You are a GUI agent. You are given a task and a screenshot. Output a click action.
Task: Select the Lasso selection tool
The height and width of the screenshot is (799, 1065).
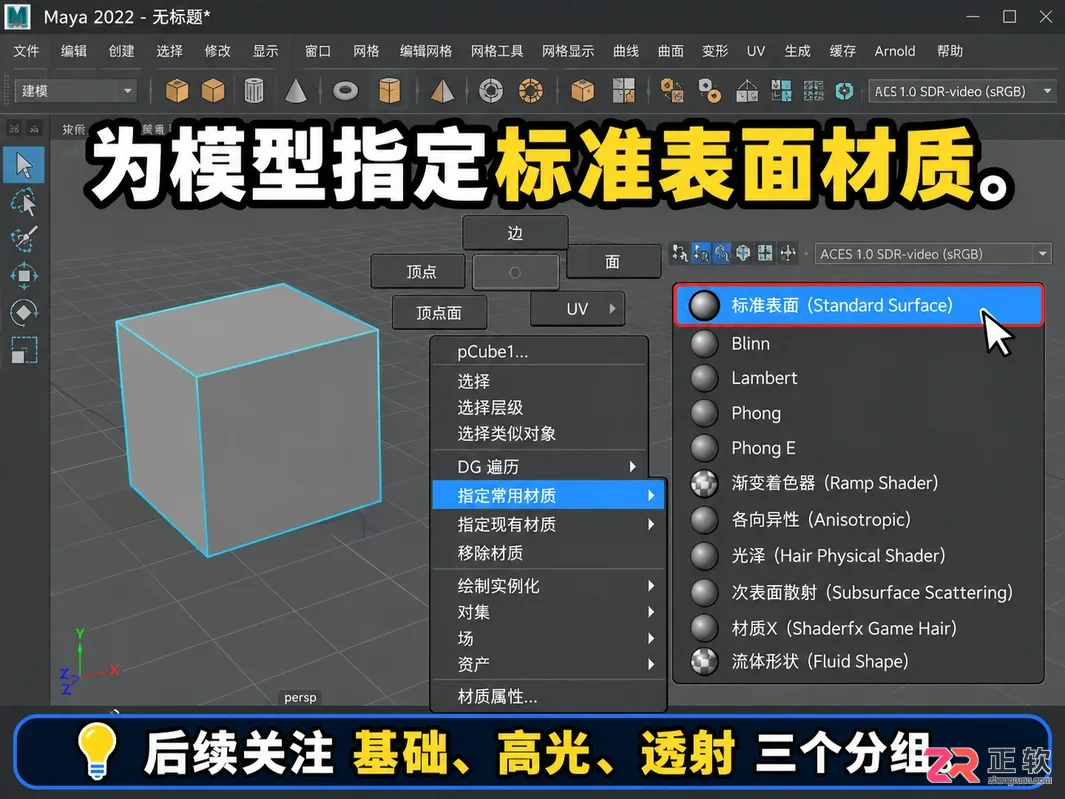point(24,202)
